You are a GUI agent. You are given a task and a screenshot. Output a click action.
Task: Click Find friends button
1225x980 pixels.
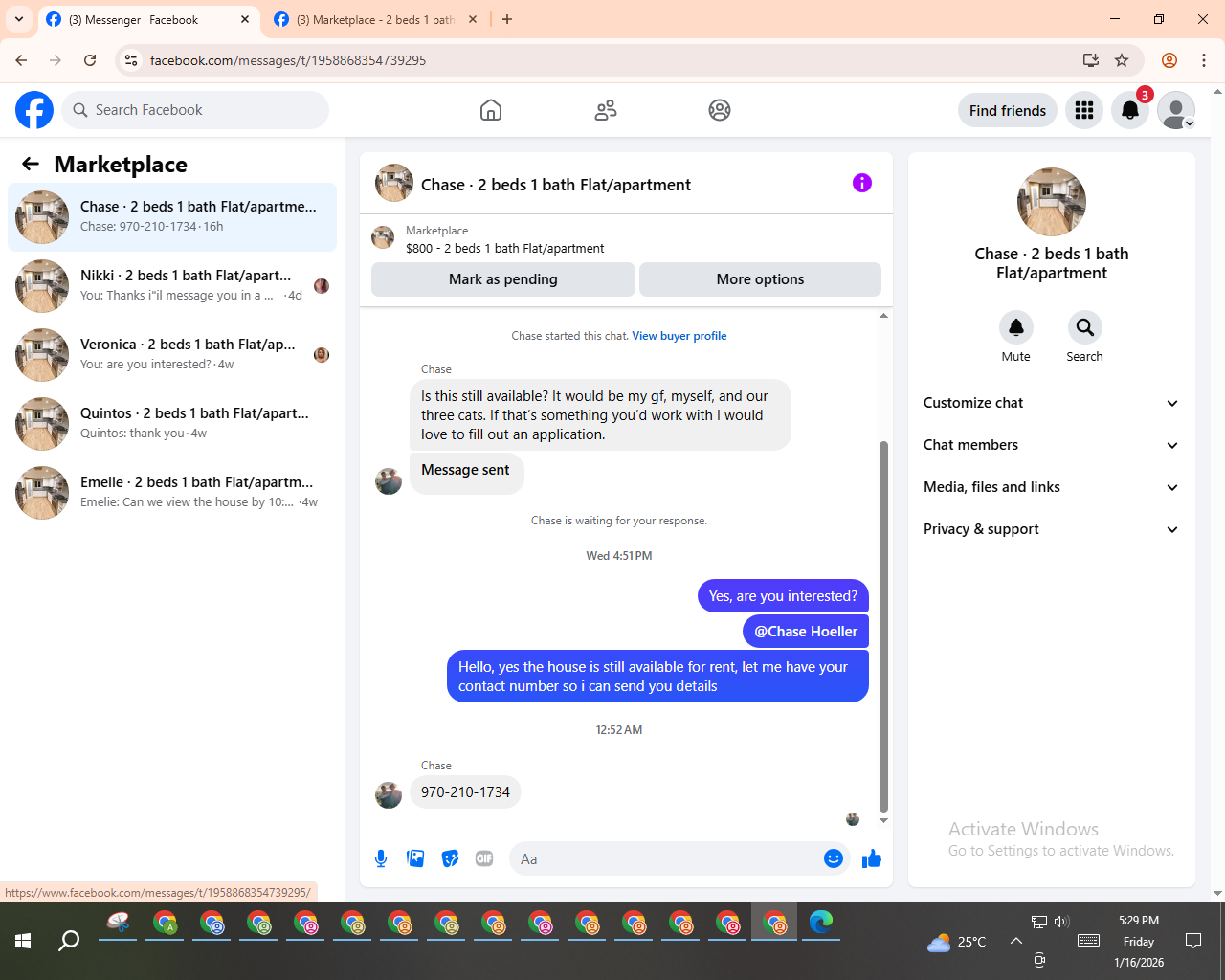(x=1008, y=110)
